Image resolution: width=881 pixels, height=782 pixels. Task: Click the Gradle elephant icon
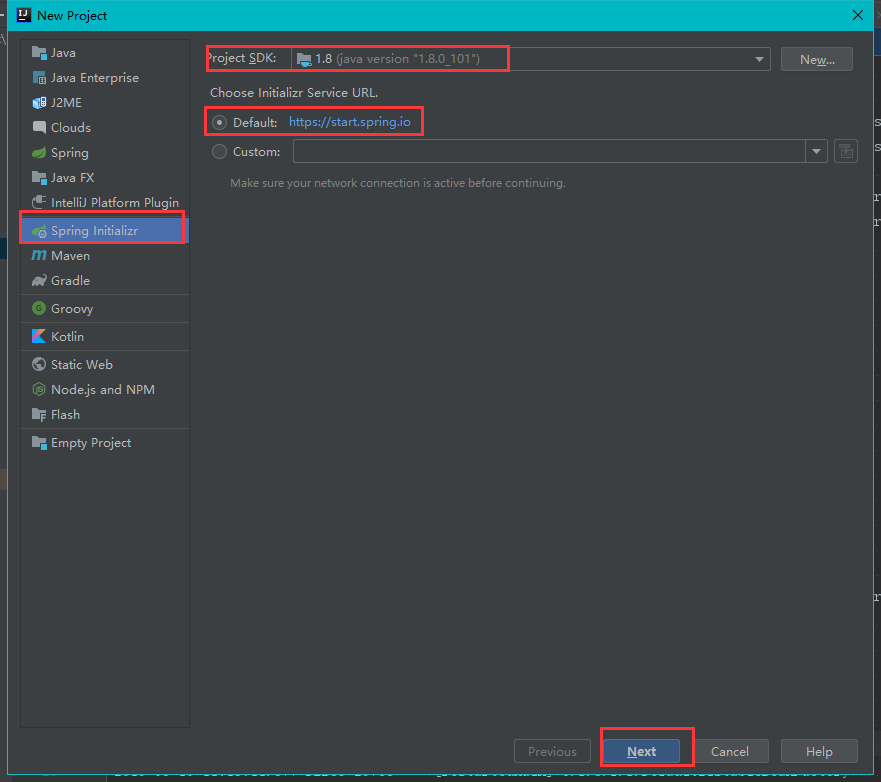[x=39, y=280]
